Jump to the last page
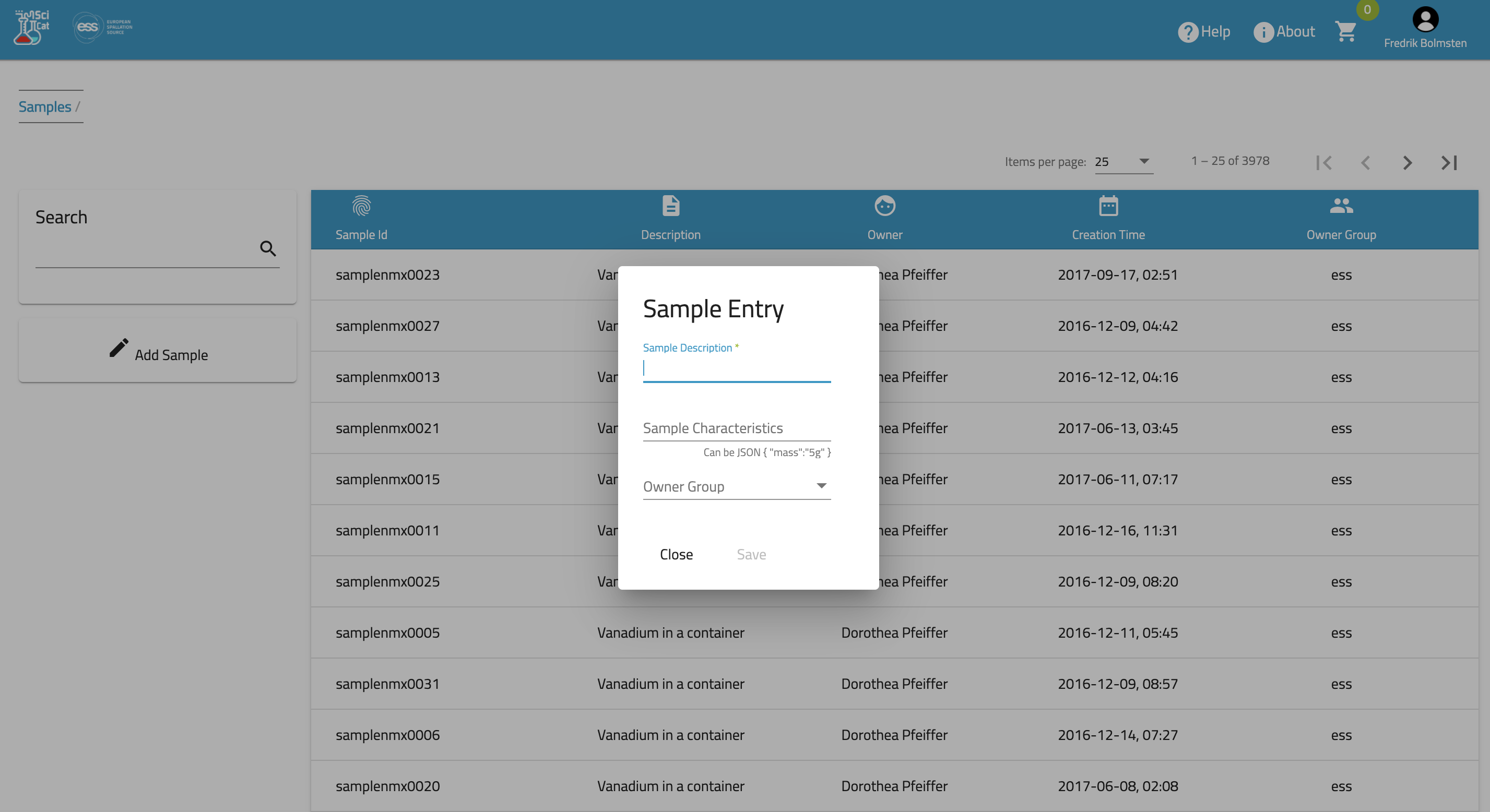Image resolution: width=1490 pixels, height=812 pixels. point(1449,162)
